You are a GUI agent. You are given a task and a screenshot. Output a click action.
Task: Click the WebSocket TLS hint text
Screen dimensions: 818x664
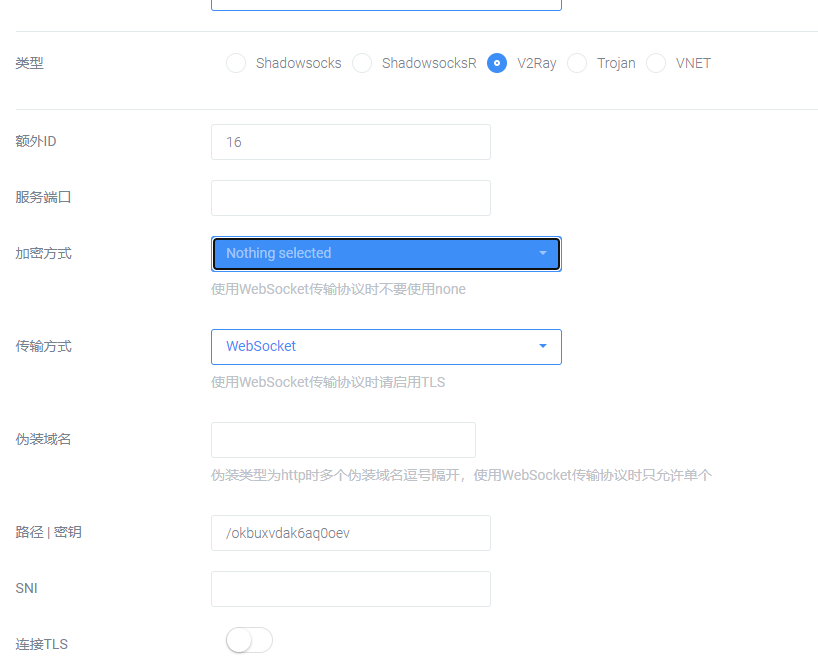(x=327, y=382)
